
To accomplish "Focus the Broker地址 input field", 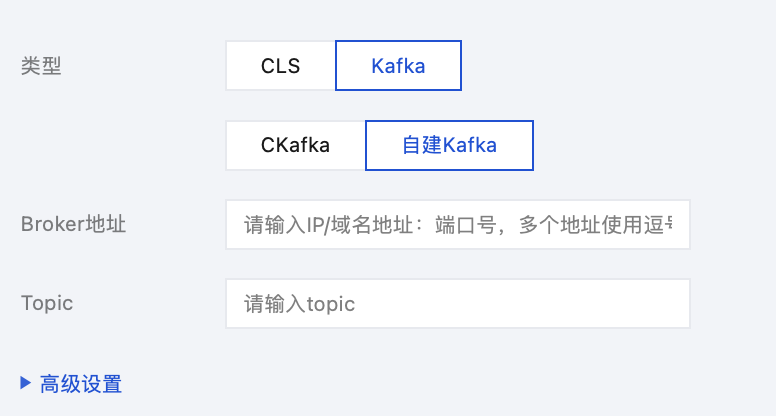I will pos(458,224).
